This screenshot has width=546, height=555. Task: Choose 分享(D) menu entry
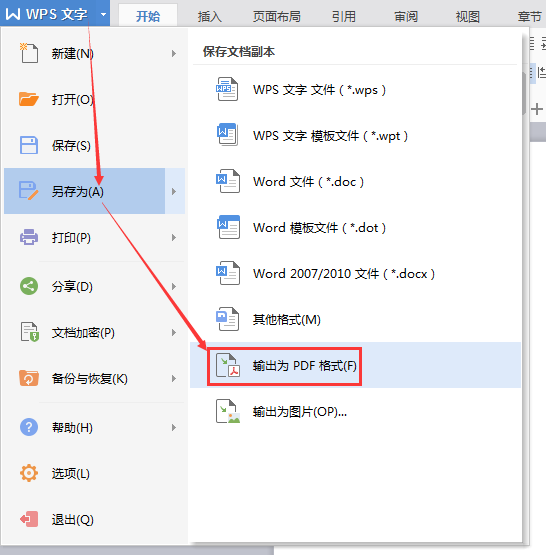click(94, 286)
